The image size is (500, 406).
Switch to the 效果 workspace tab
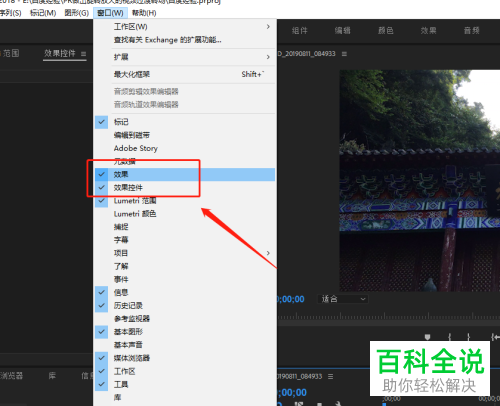[428, 31]
